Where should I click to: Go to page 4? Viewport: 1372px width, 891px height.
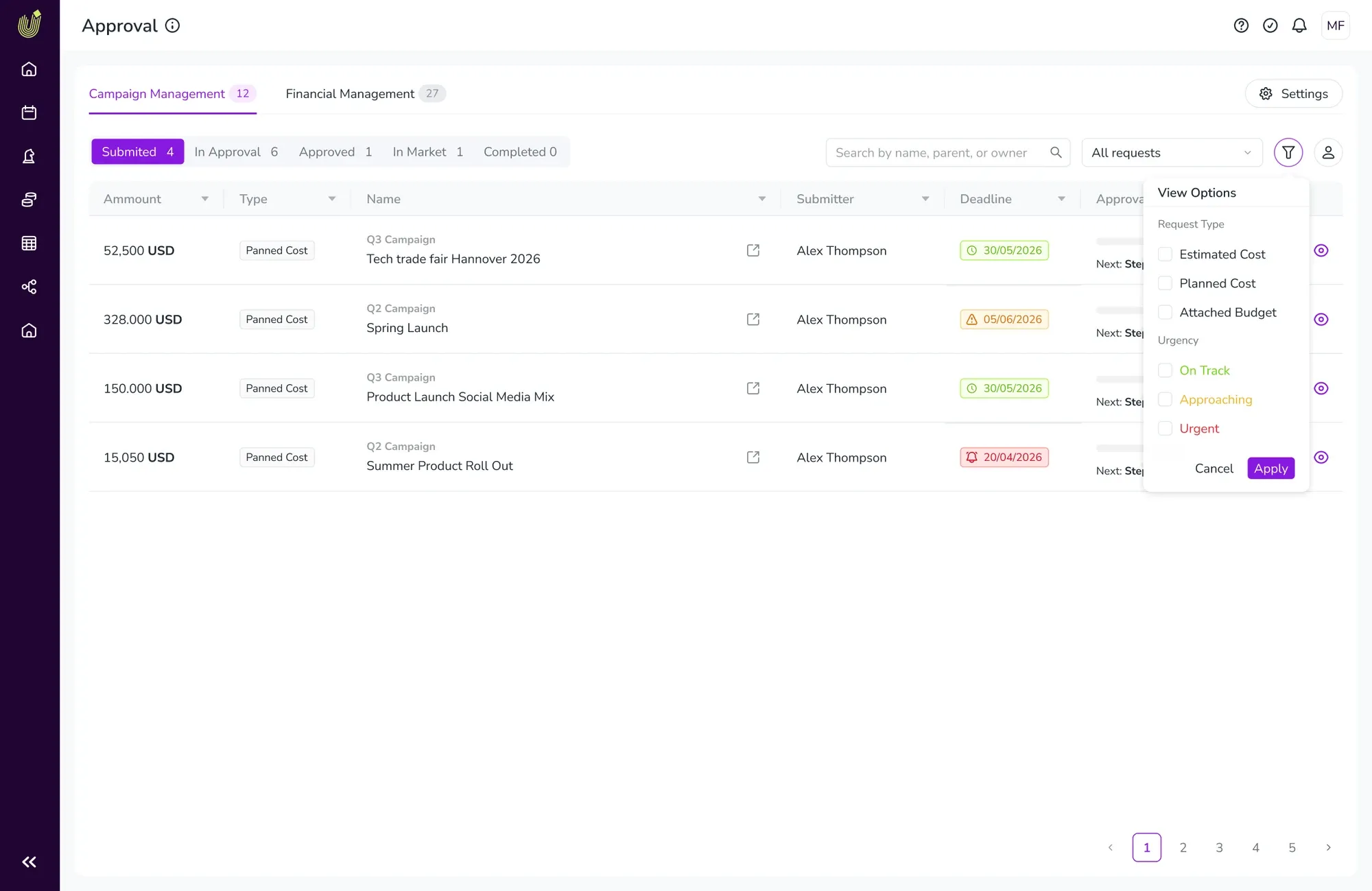point(1255,848)
